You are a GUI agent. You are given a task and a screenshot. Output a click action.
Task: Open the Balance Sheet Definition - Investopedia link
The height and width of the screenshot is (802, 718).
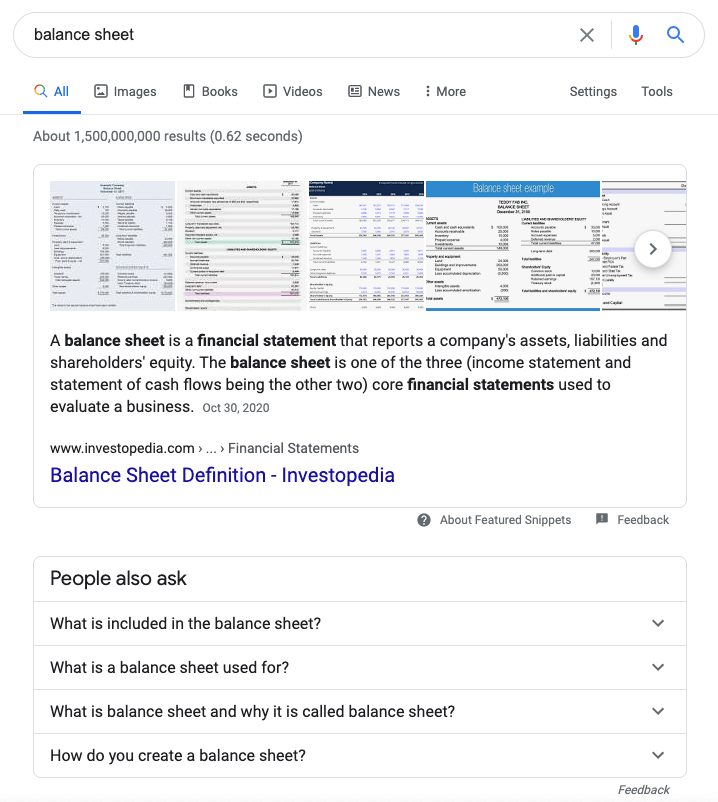pos(222,475)
